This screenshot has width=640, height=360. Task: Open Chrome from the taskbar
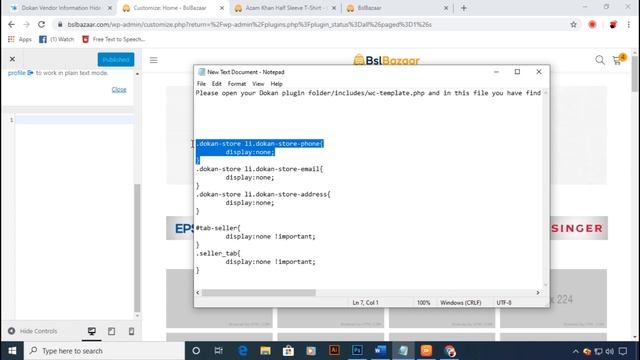(x=449, y=351)
